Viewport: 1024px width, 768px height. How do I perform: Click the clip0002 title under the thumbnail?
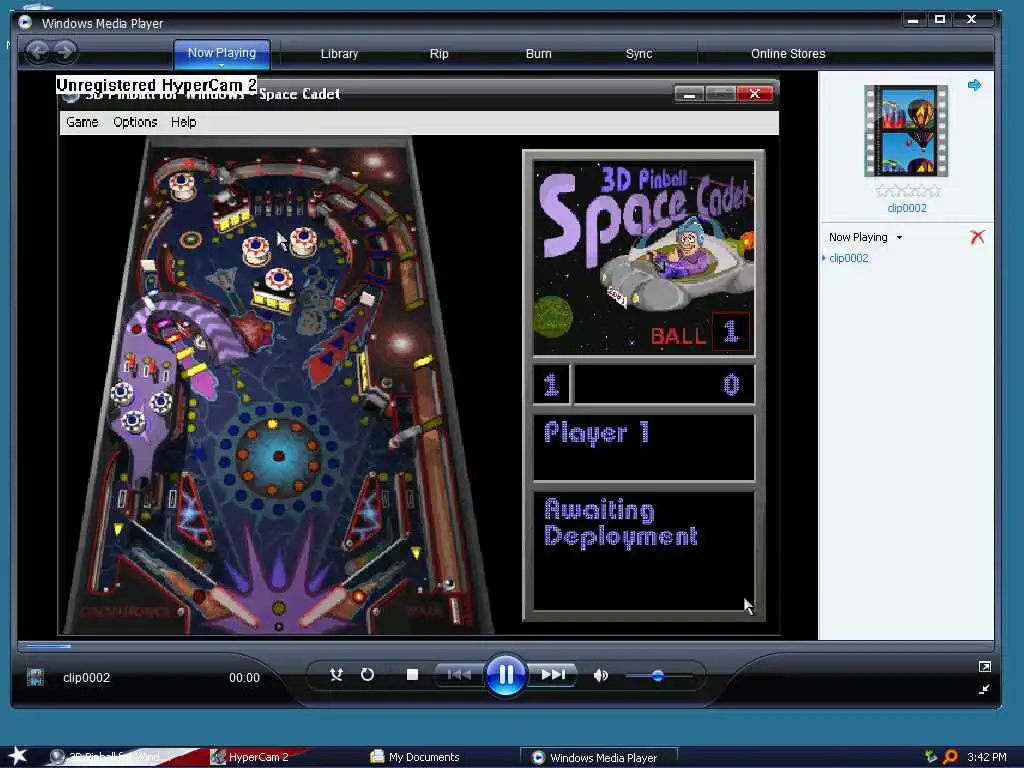pos(906,208)
